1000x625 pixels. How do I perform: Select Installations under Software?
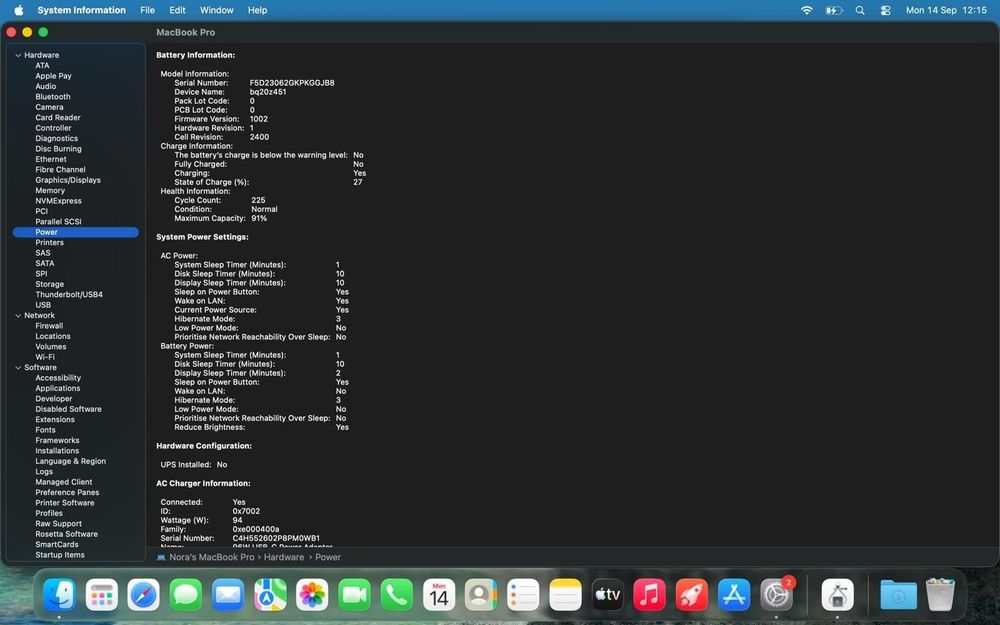coord(57,451)
